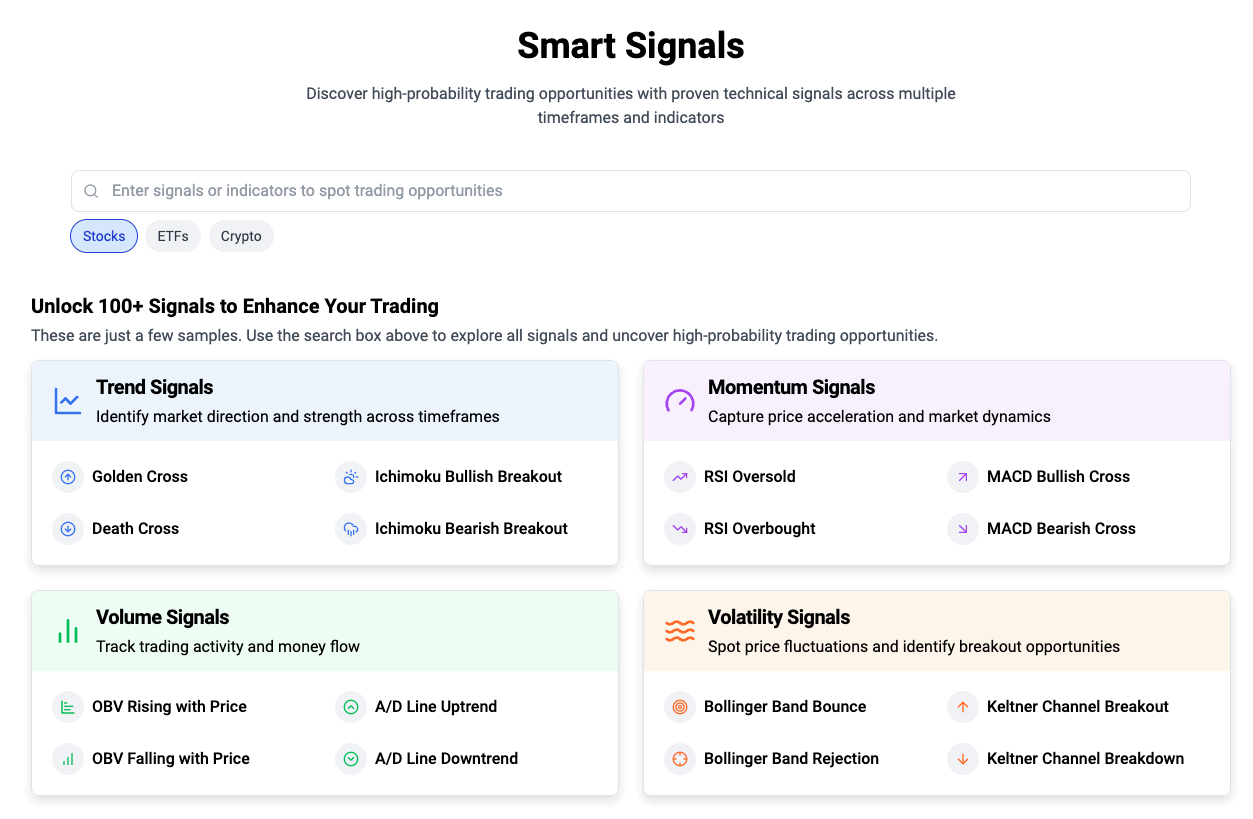This screenshot has width=1253, height=819.
Task: Click the MACD Bearish Cross arrow icon
Action: 963,529
